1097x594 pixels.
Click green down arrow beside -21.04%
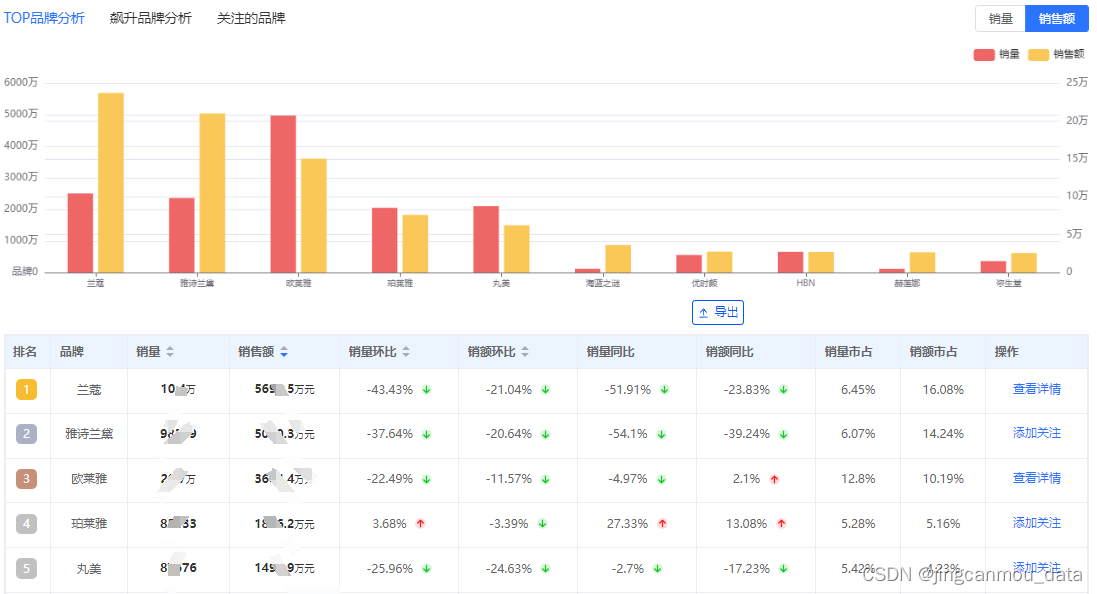[x=546, y=390]
